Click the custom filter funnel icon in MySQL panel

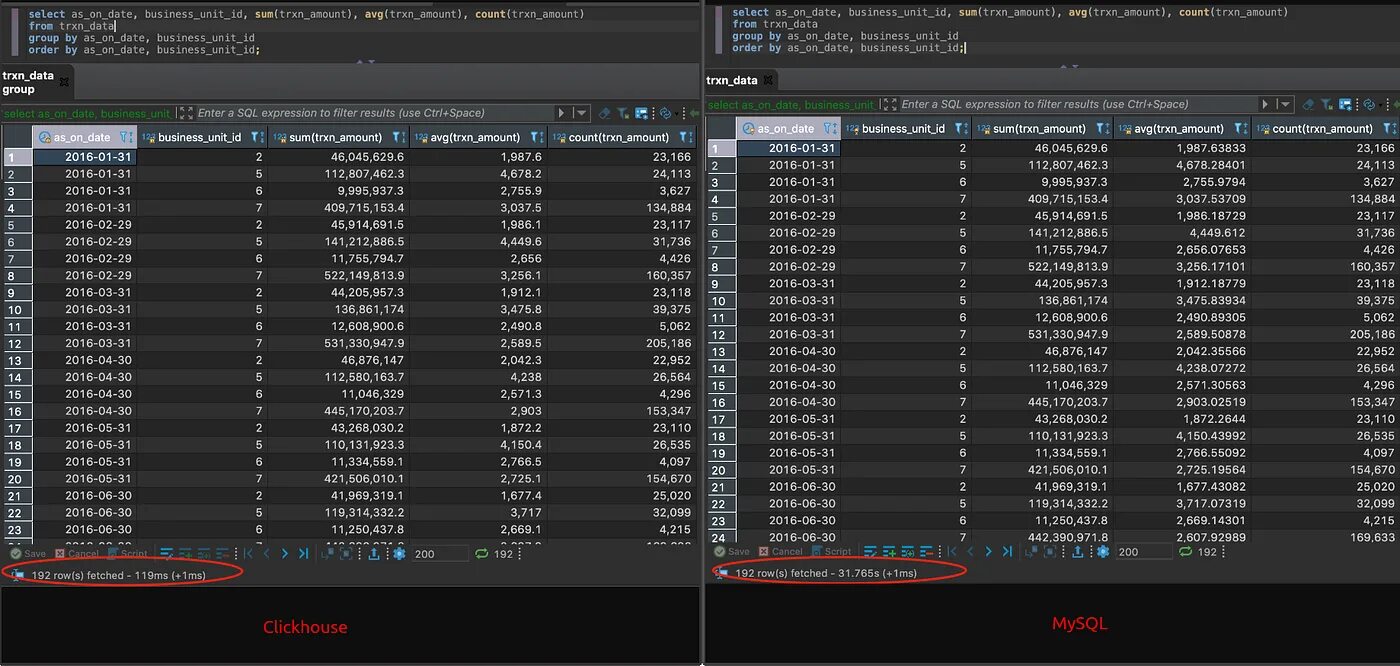[1327, 104]
